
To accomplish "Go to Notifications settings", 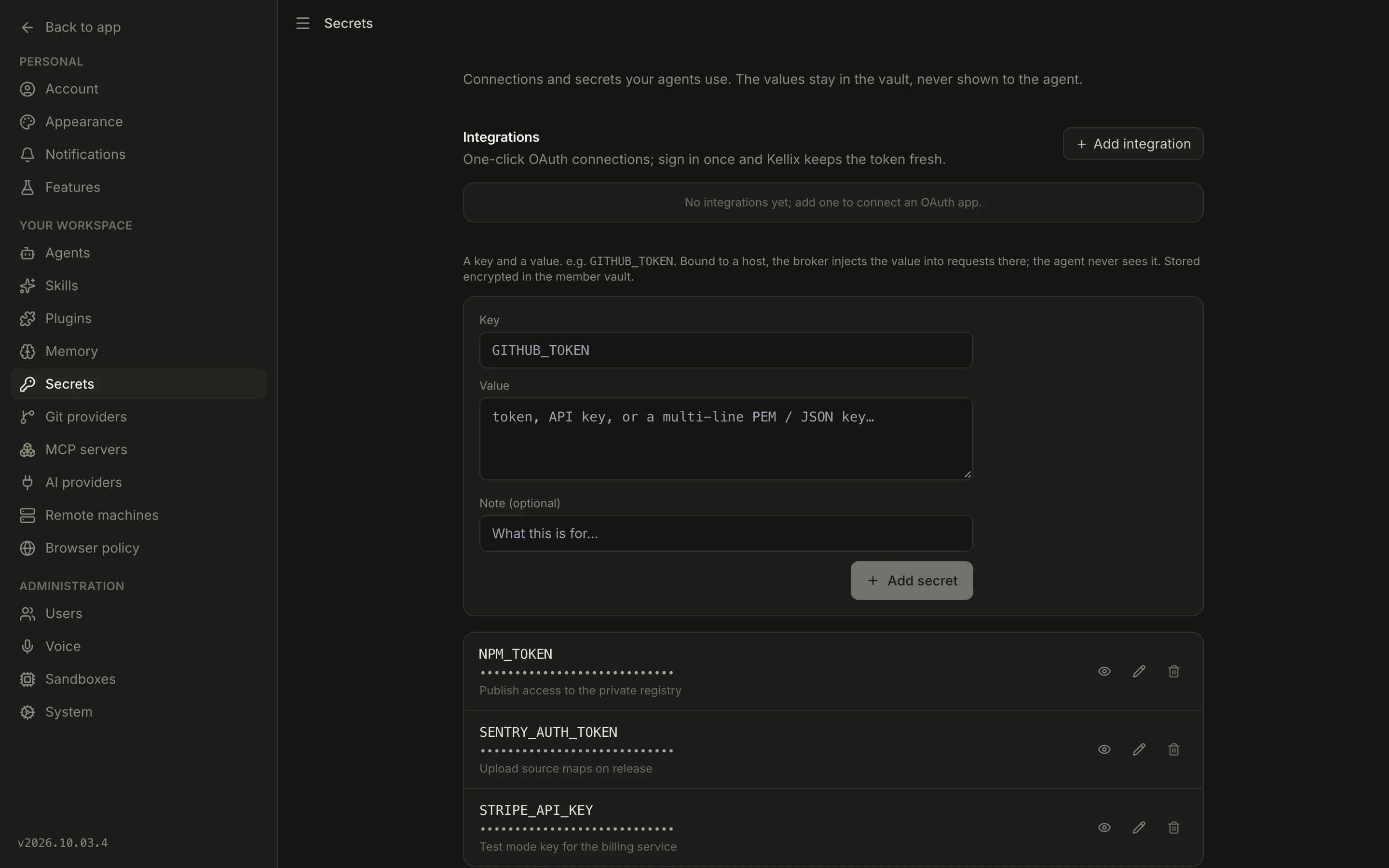I will [x=138, y=154].
